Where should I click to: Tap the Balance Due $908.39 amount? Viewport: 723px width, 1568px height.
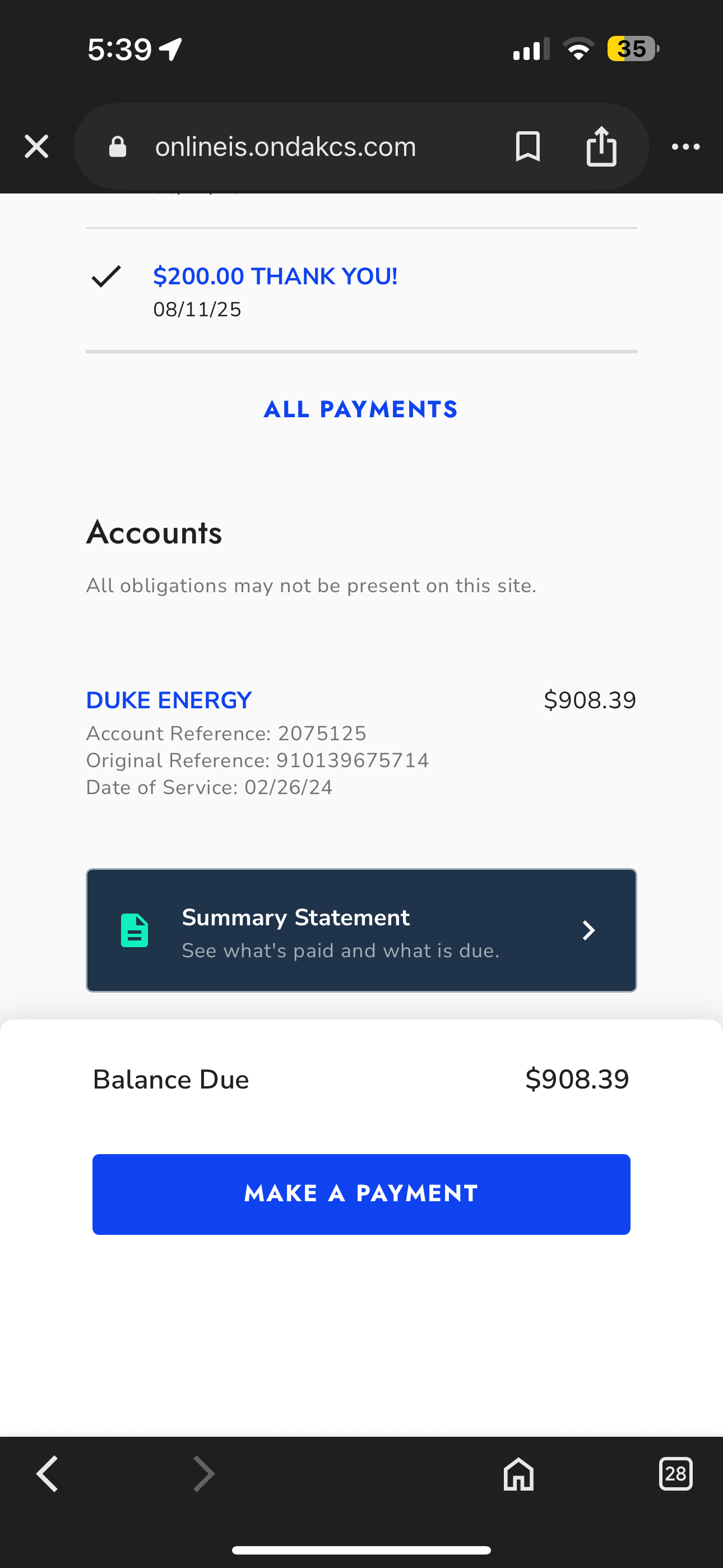coord(577,1079)
